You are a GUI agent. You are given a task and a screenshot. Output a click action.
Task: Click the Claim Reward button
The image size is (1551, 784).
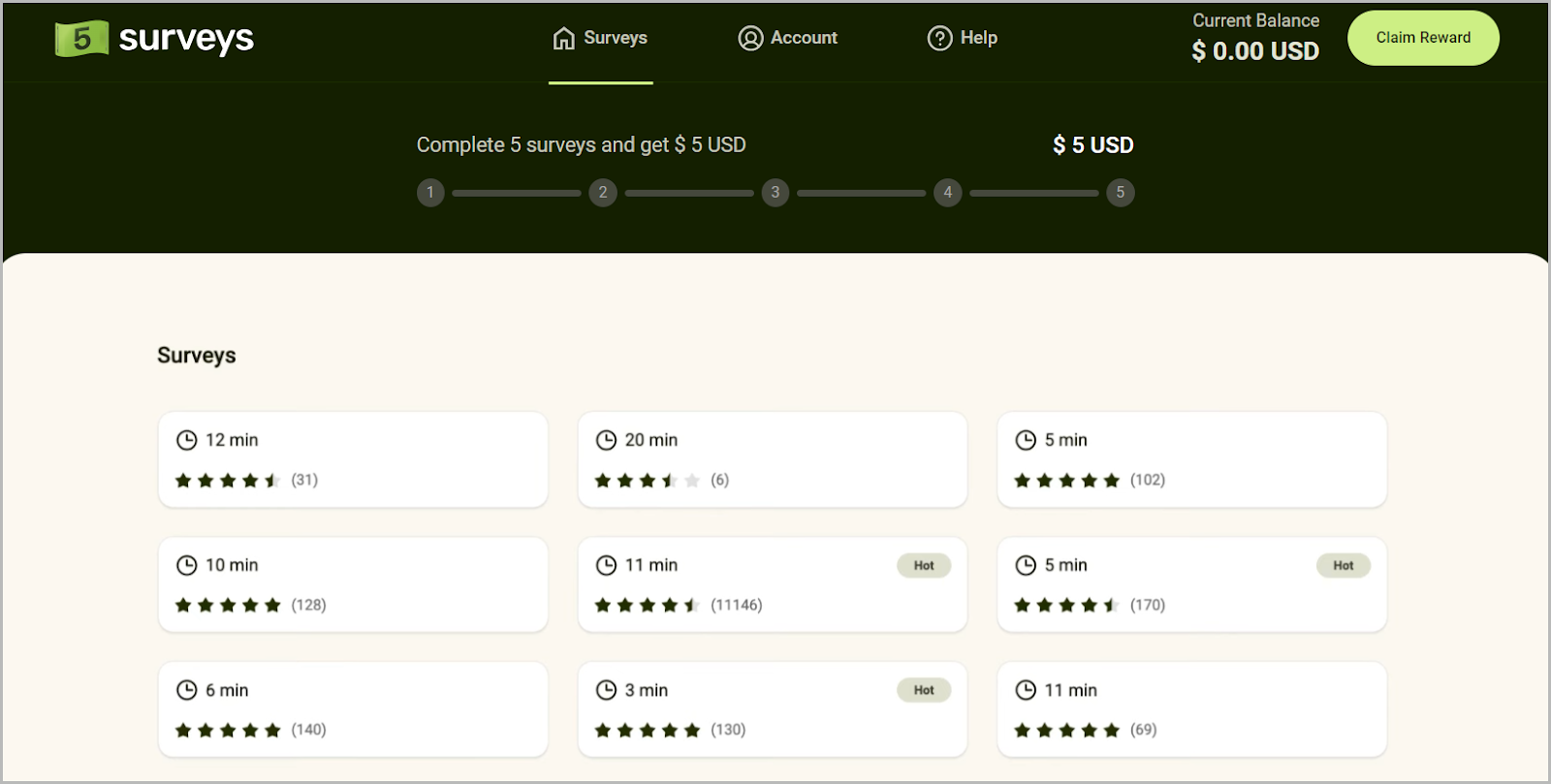pyautogui.click(x=1423, y=37)
